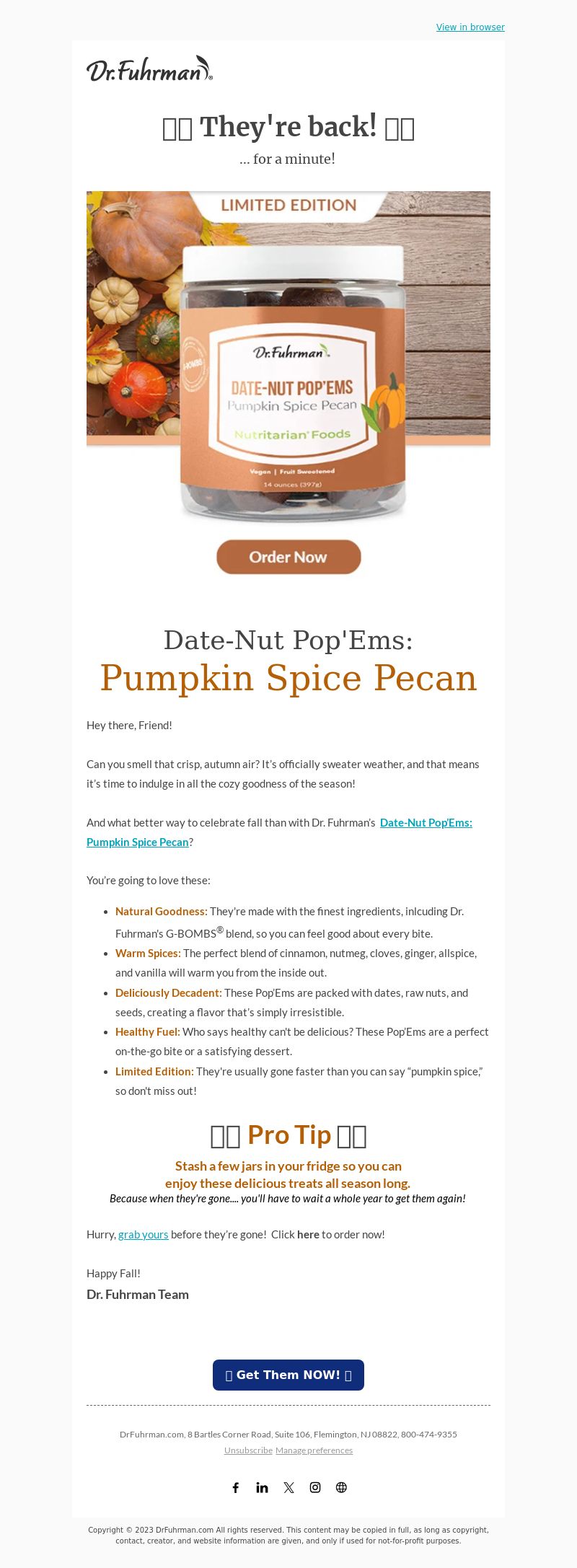The height and width of the screenshot is (1568, 577).
Task: Open the Facebook icon in footer
Action: (x=235, y=1487)
